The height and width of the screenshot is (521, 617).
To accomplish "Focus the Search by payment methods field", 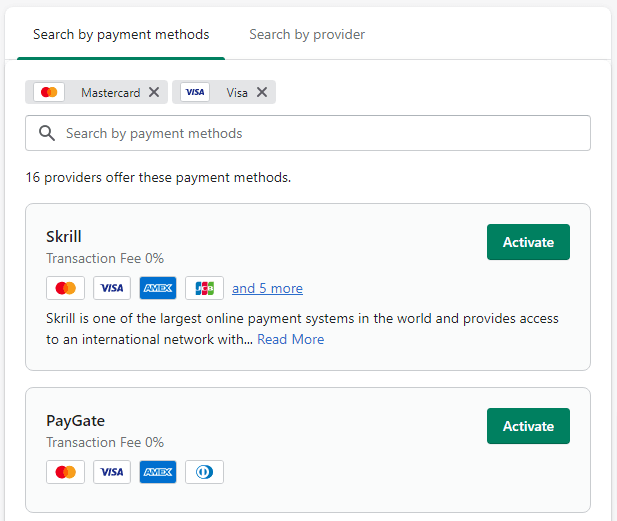I will click(x=308, y=133).
